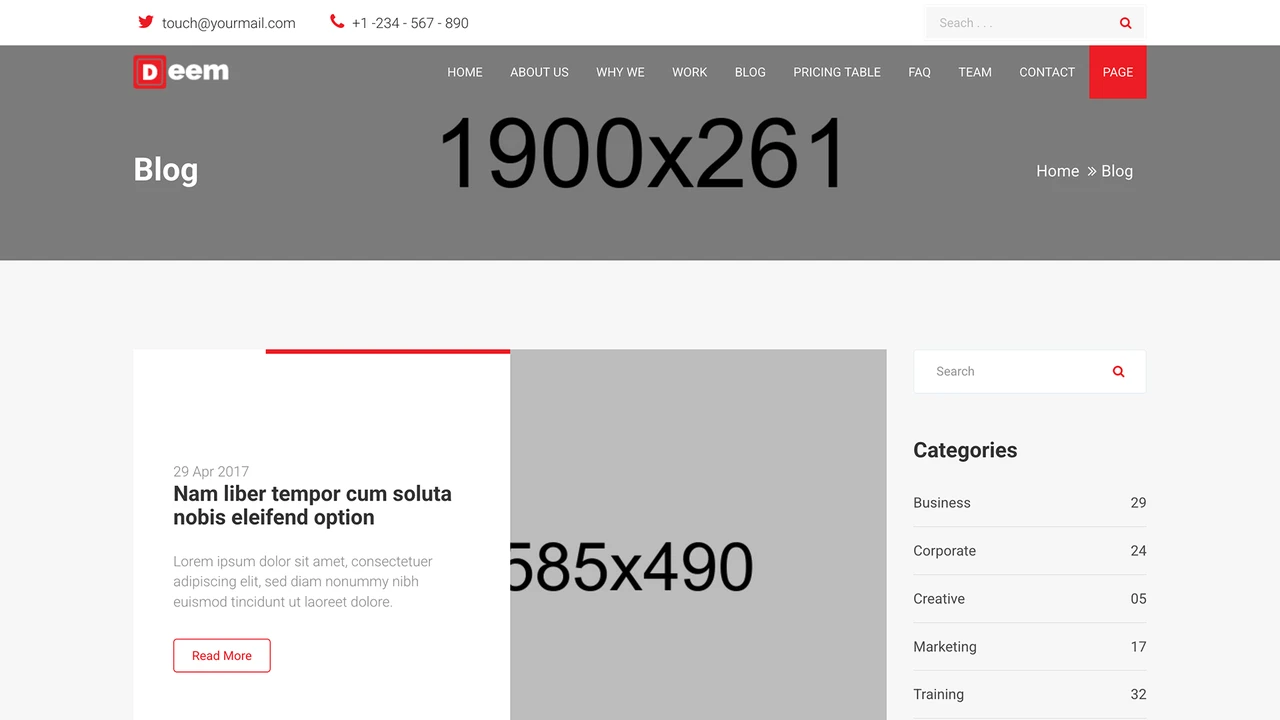Select the Marketing category

945,647
